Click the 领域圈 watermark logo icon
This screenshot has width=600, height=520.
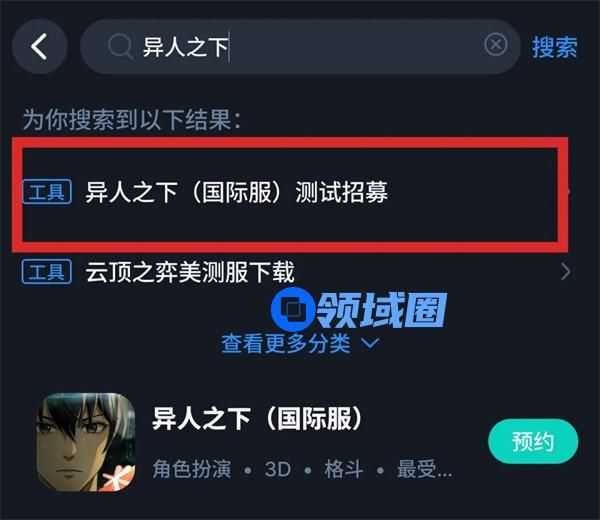click(x=293, y=310)
